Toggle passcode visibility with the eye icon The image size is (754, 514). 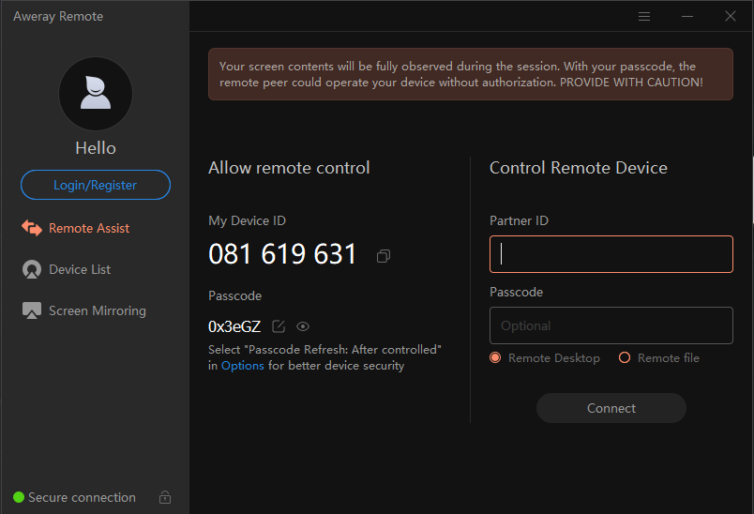303,326
